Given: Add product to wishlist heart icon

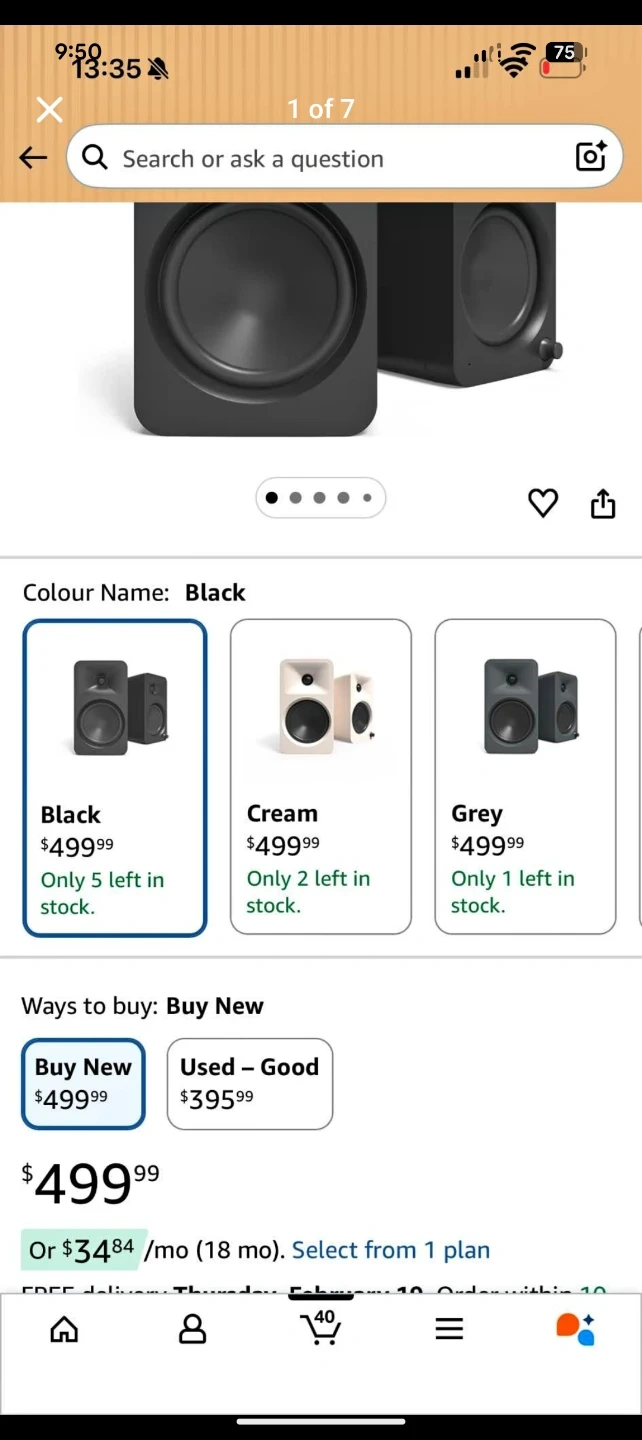Looking at the screenshot, I should [543, 503].
